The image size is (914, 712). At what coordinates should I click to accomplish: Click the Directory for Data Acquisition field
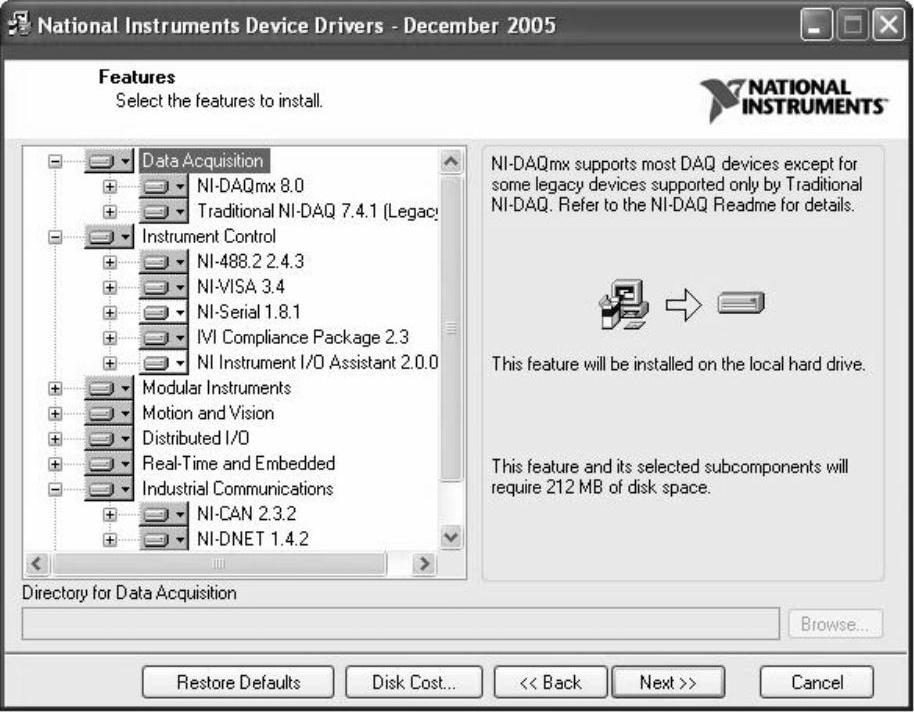[x=400, y=624]
